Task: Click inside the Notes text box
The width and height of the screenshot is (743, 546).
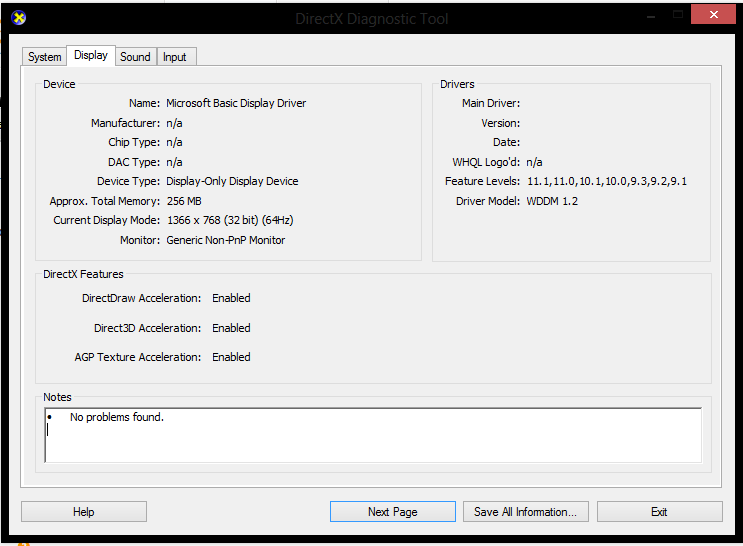Action: tap(373, 435)
